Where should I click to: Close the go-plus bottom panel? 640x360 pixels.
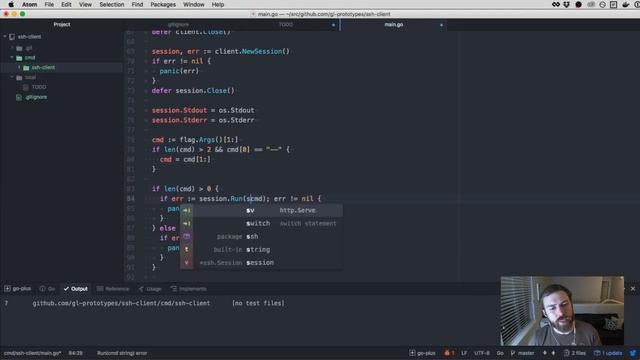coord(633,289)
